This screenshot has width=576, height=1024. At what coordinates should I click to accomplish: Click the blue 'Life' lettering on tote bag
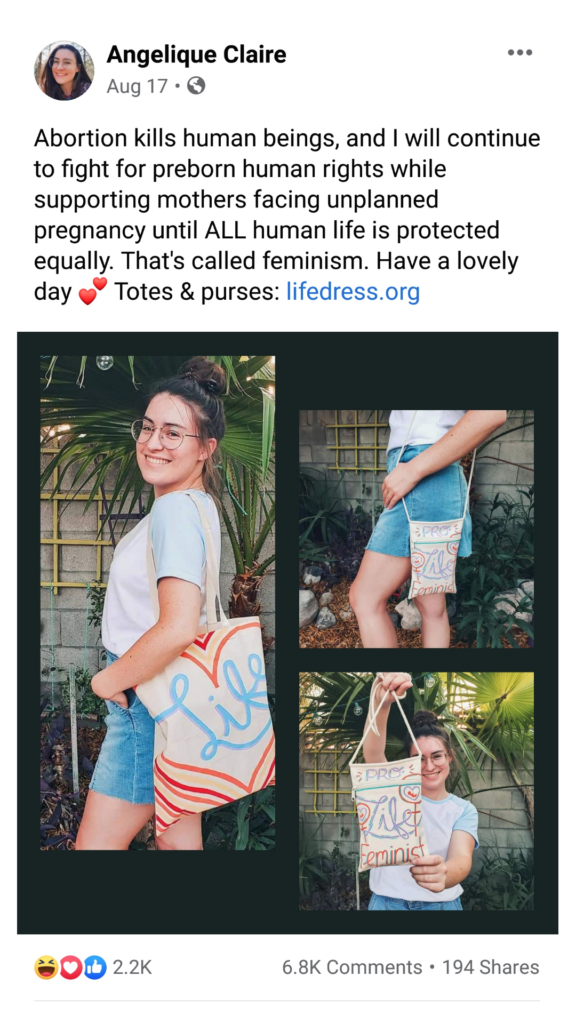click(216, 705)
